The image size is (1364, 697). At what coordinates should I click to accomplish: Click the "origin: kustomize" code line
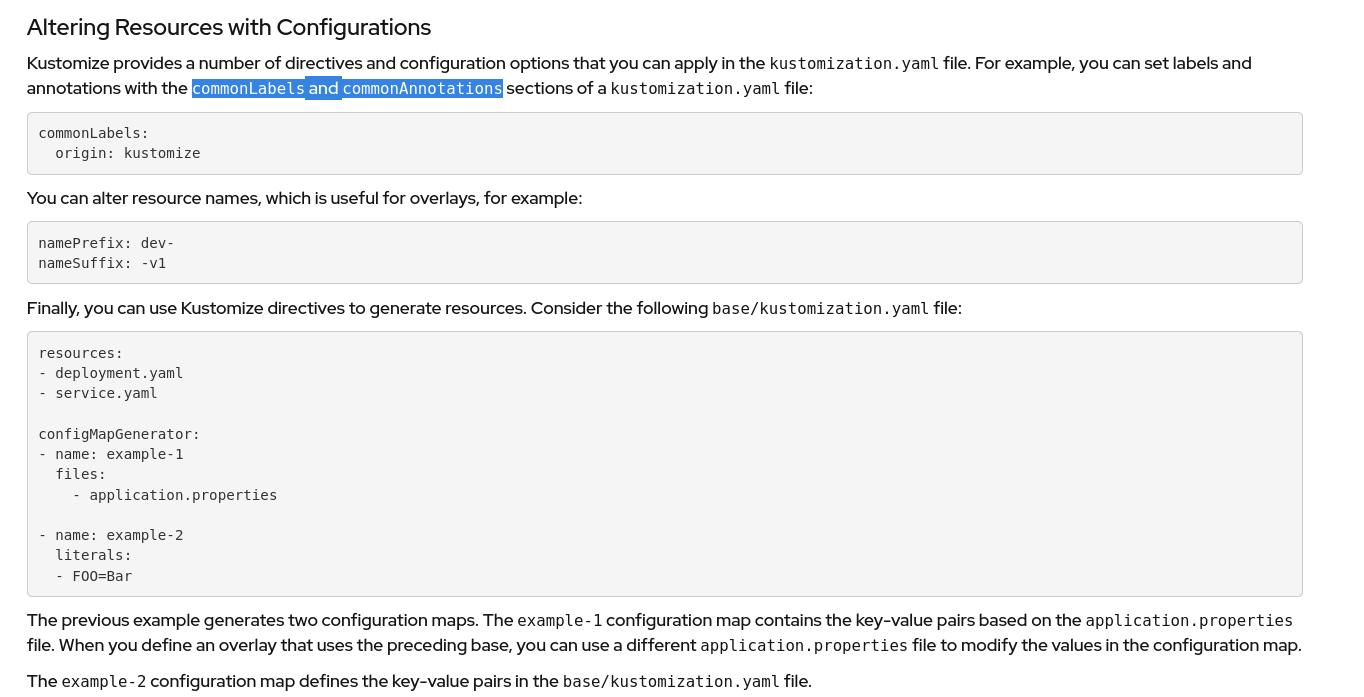click(x=127, y=153)
